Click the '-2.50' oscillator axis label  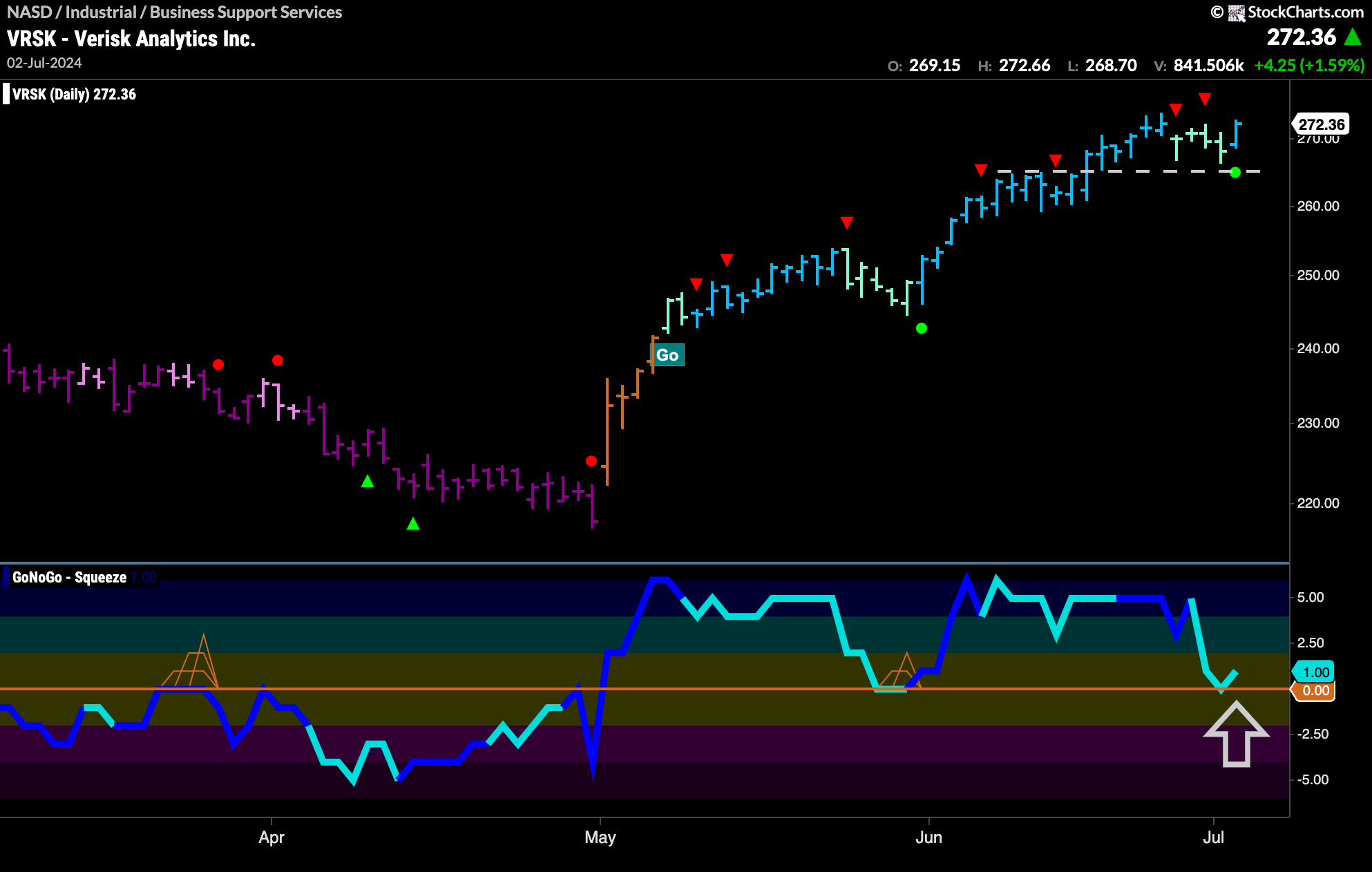click(1313, 734)
